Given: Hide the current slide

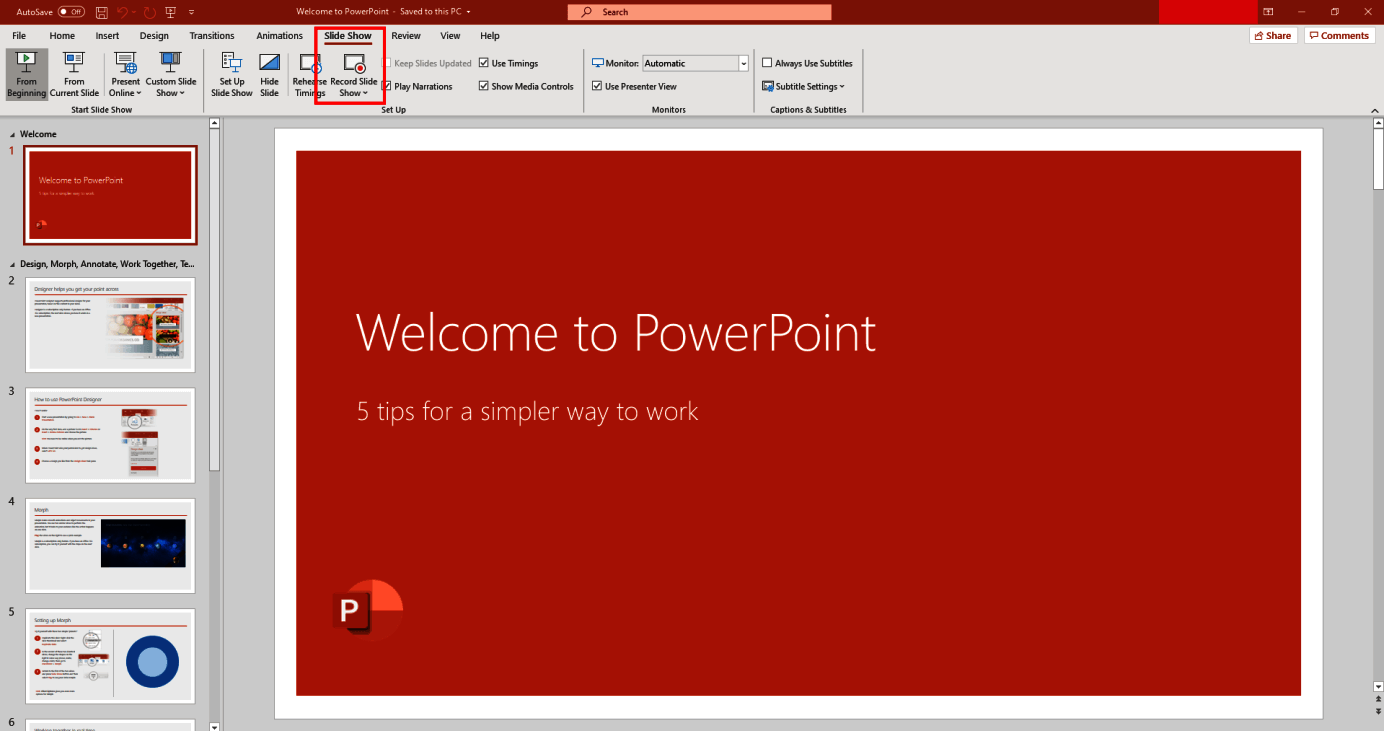Looking at the screenshot, I should pos(269,74).
